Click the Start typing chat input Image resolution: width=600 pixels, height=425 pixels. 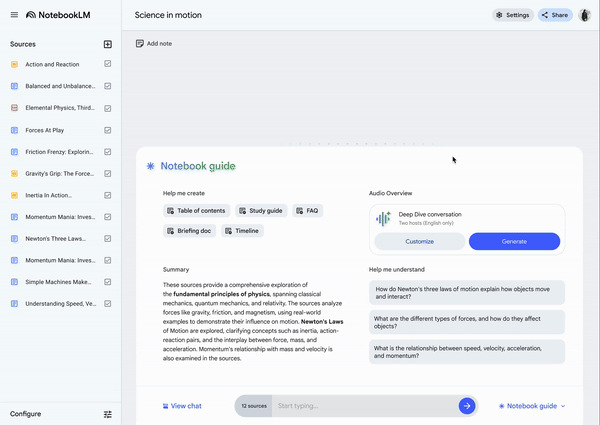pyautogui.click(x=365, y=406)
